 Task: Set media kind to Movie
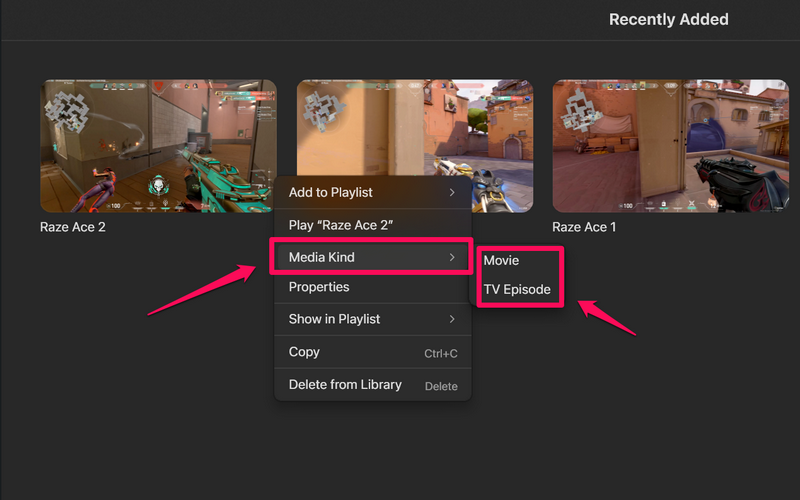point(518,260)
